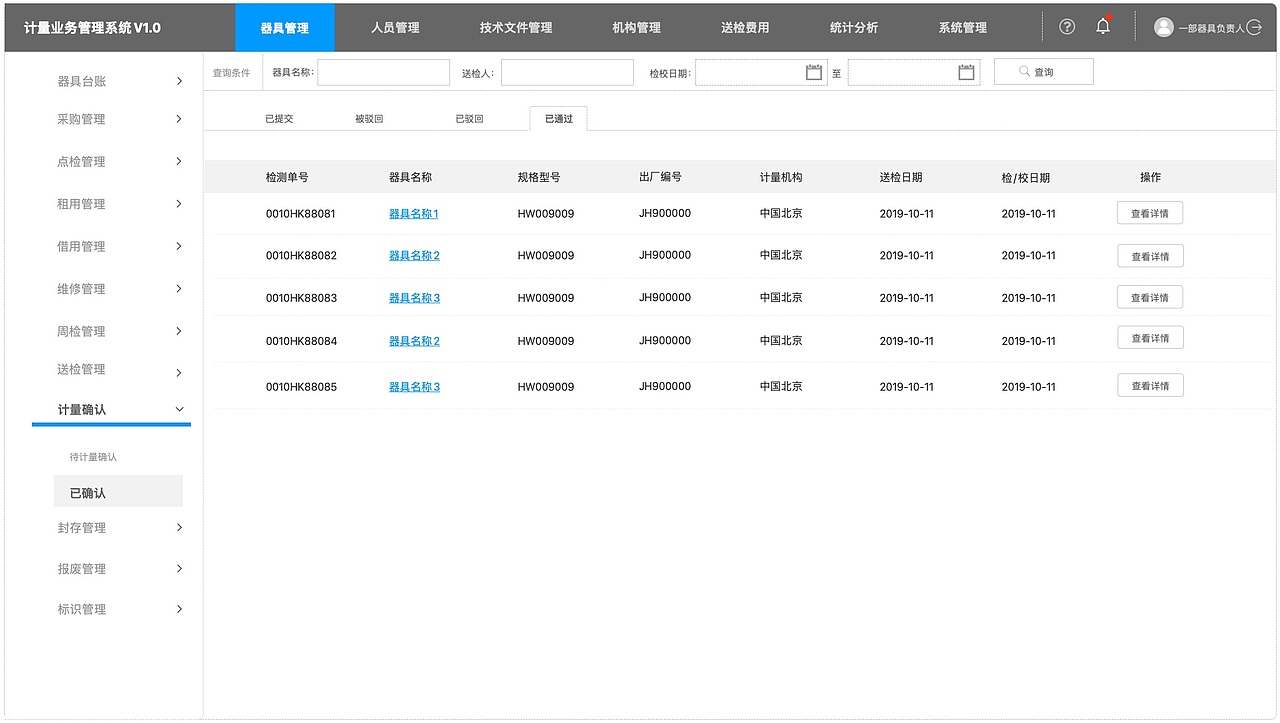The width and height of the screenshot is (1280, 723).
Task: Open the start date calendar icon
Action: (814, 72)
